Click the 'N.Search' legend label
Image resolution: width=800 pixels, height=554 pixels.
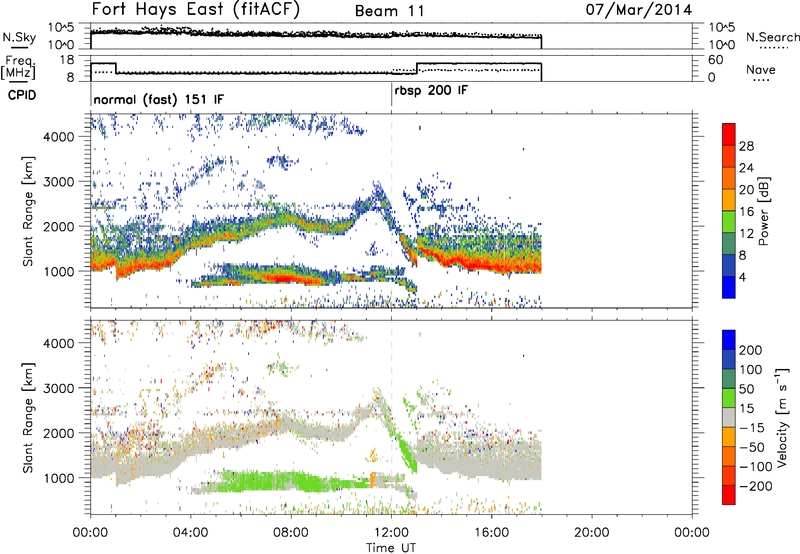click(772, 37)
